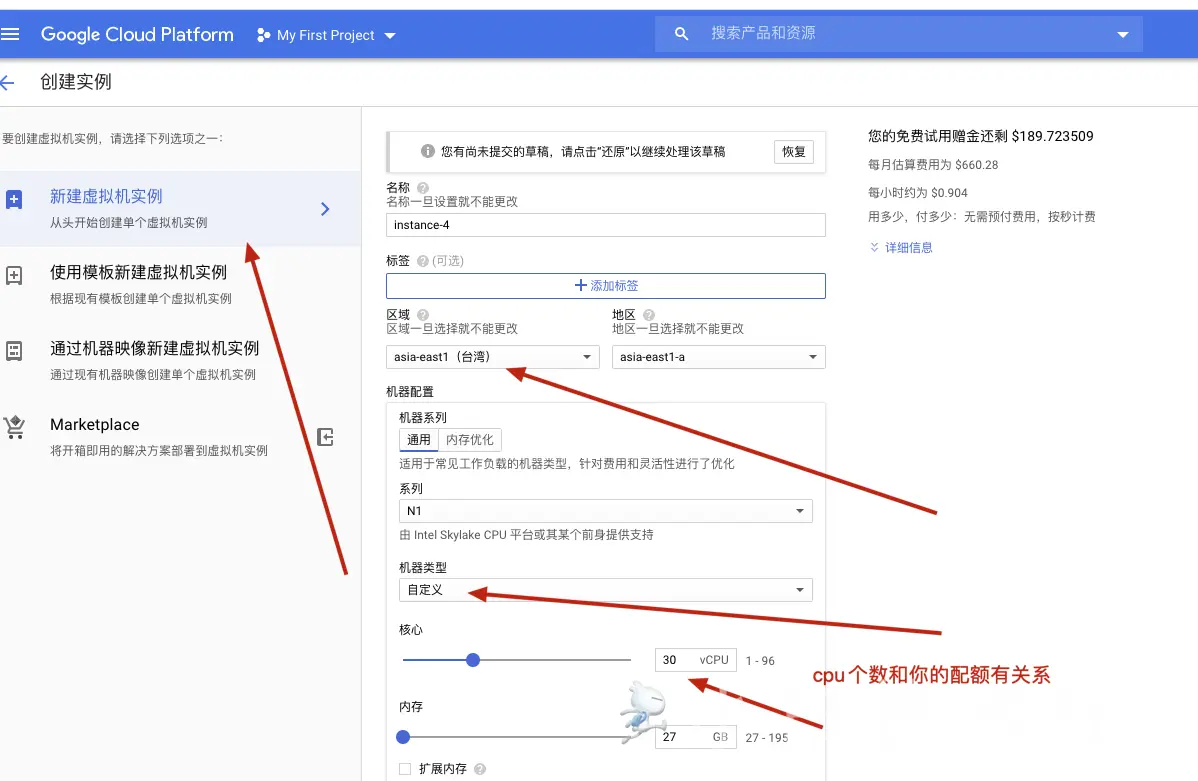Screen dimensions: 1198x781
Task: Expand the search bar dropdown arrow
Action: (1122, 34)
